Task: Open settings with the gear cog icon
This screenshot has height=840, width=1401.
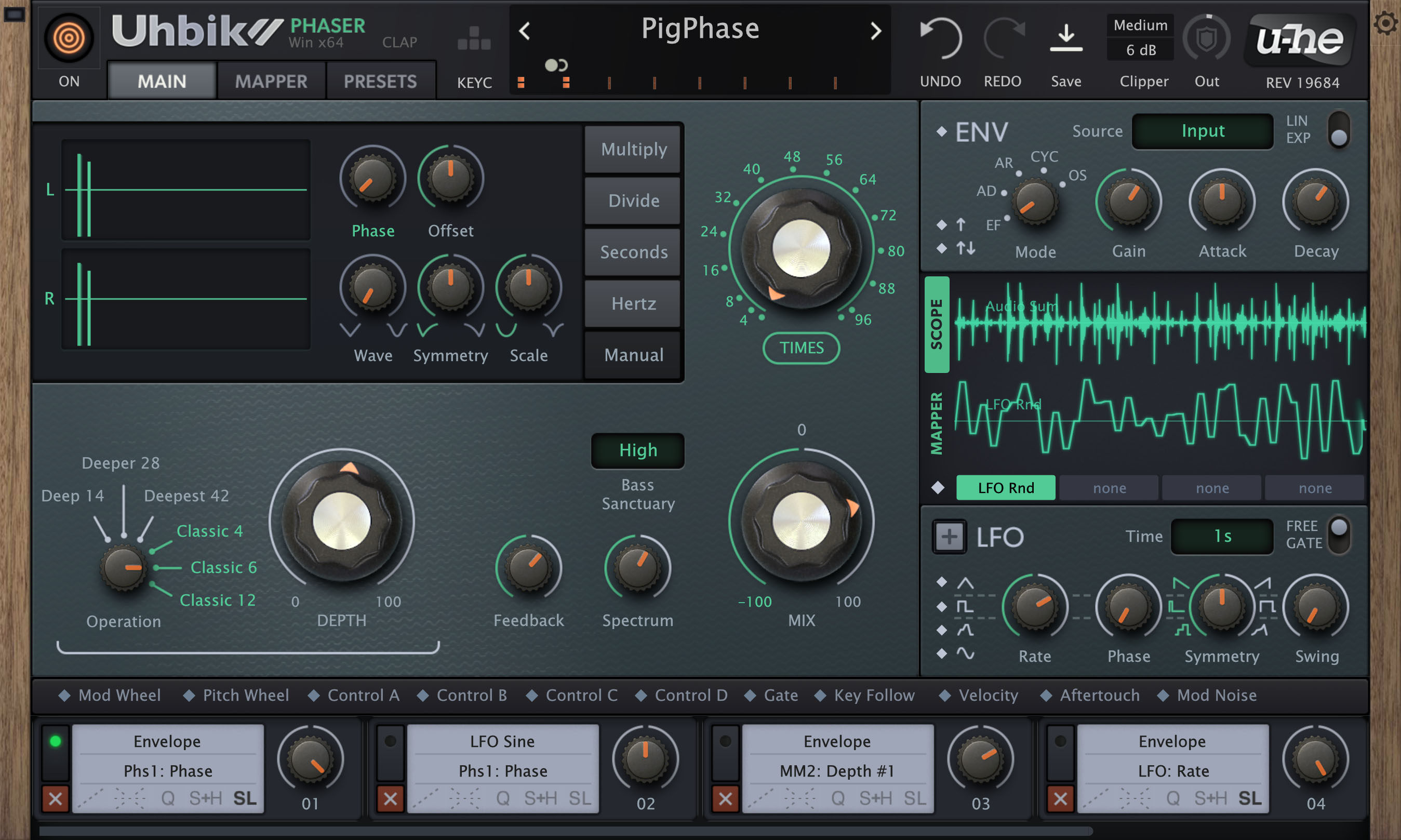Action: tap(1386, 23)
